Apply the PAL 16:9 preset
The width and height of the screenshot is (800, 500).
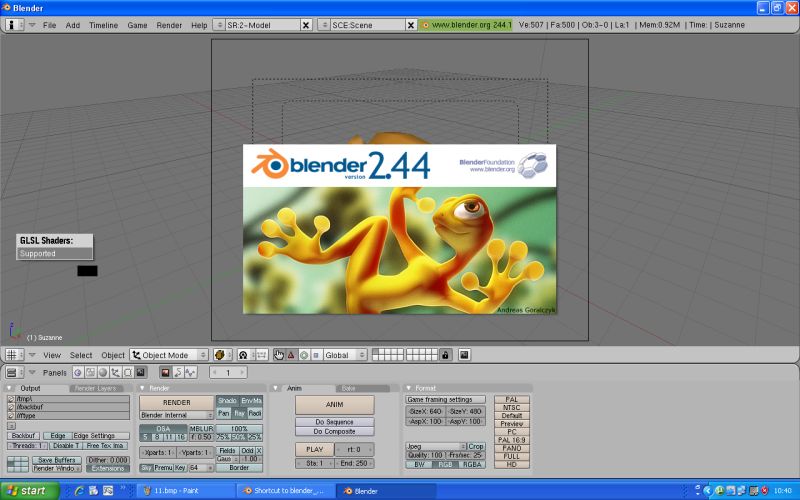point(512,440)
